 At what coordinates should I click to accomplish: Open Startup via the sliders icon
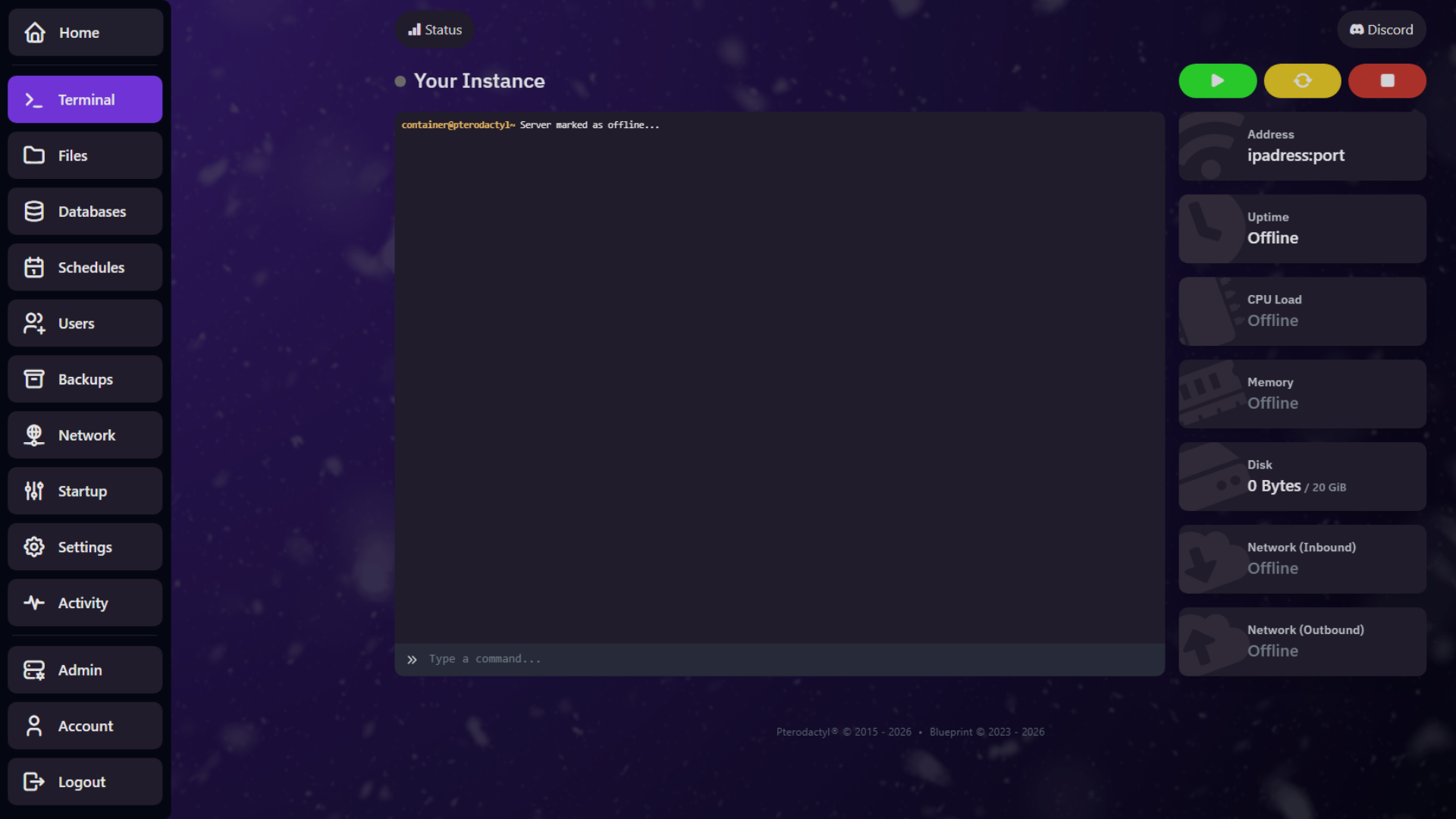tap(34, 491)
